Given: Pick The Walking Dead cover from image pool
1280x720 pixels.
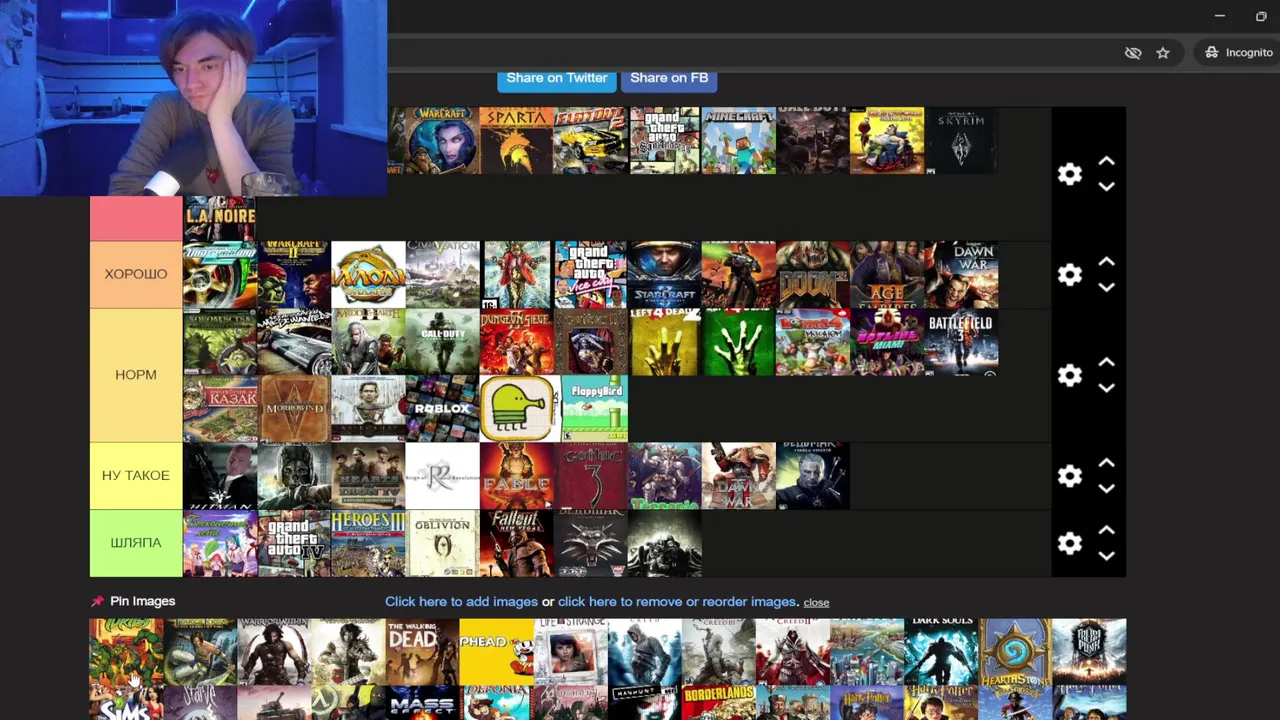Looking at the screenshot, I should pyautogui.click(x=422, y=652).
